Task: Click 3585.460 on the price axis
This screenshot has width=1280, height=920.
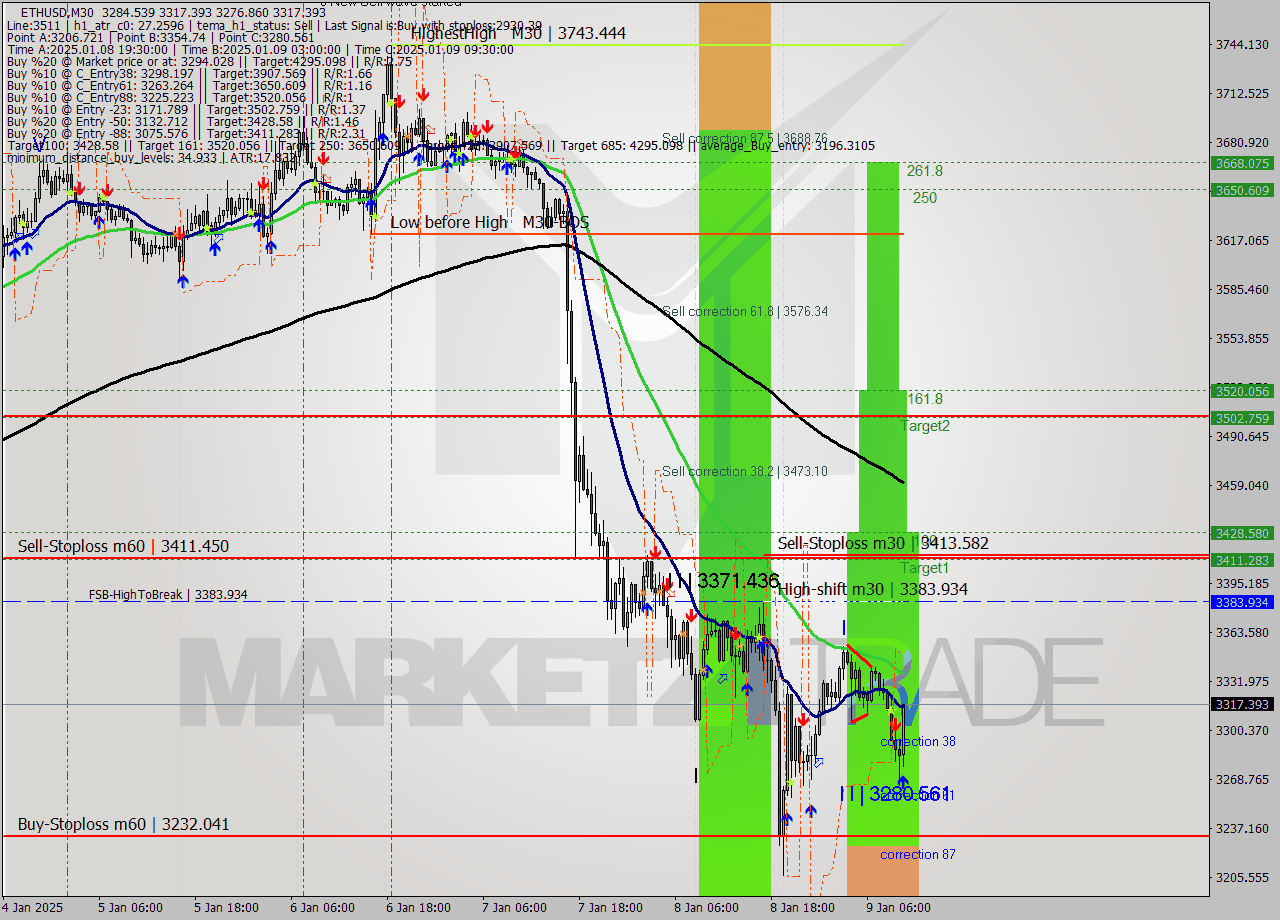Action: pos(1242,289)
